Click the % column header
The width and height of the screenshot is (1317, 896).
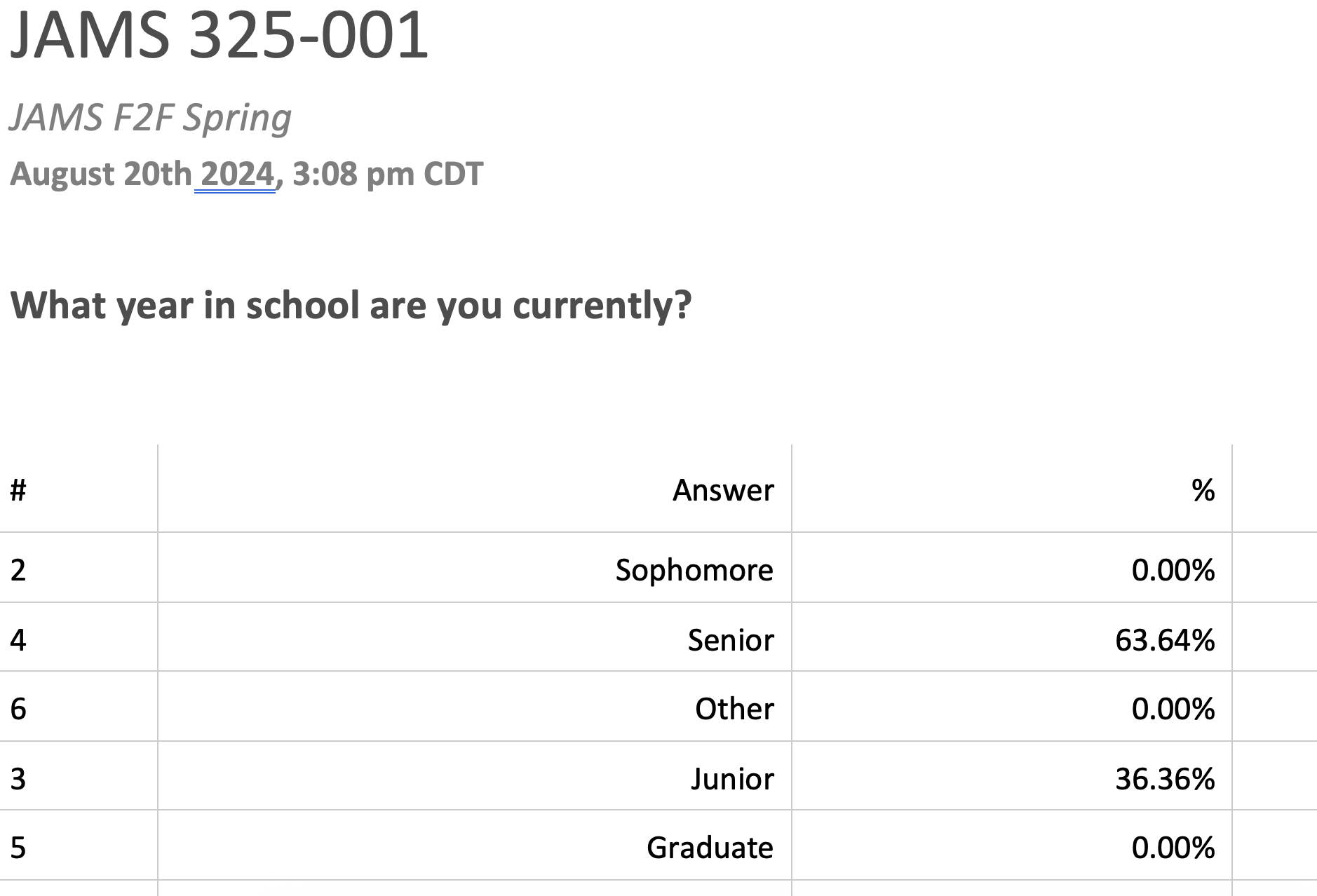(x=1203, y=490)
